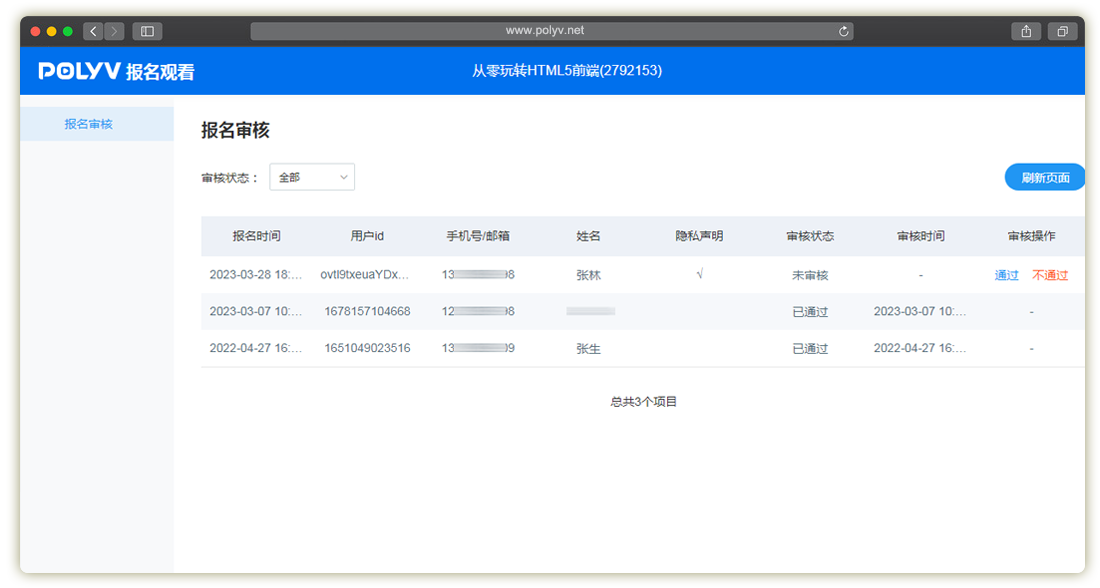The height and width of the screenshot is (588, 1100).
Task: Reload page using address bar refresh icon
Action: [x=844, y=31]
